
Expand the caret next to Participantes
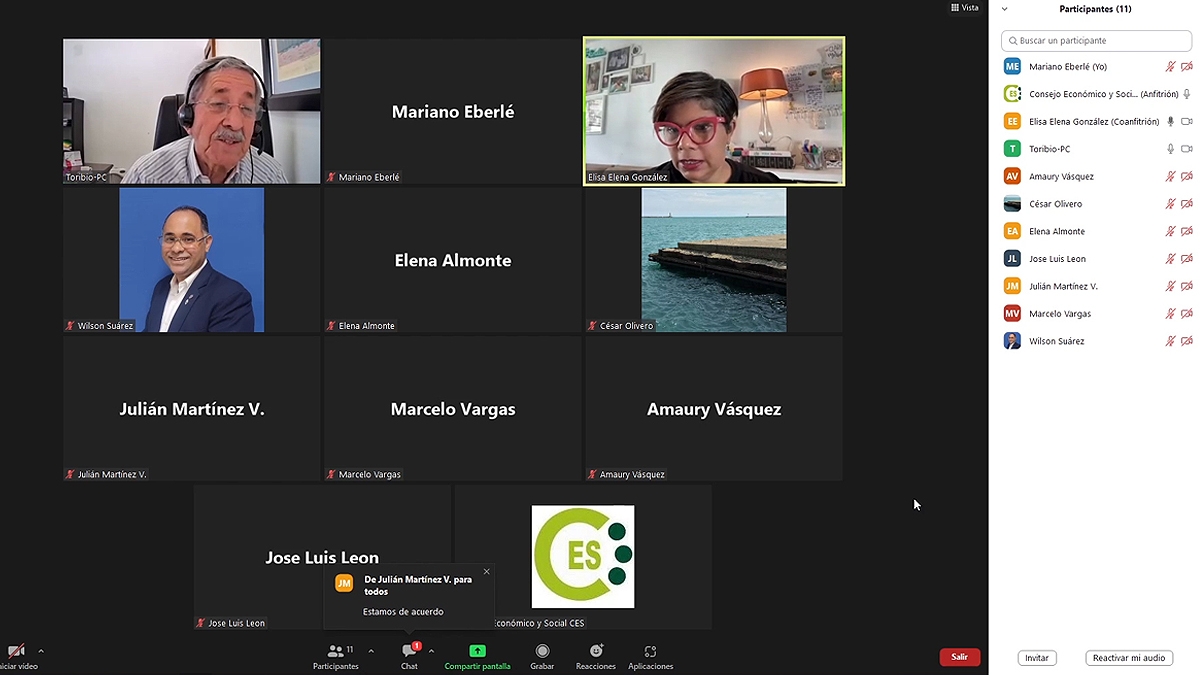point(371,651)
